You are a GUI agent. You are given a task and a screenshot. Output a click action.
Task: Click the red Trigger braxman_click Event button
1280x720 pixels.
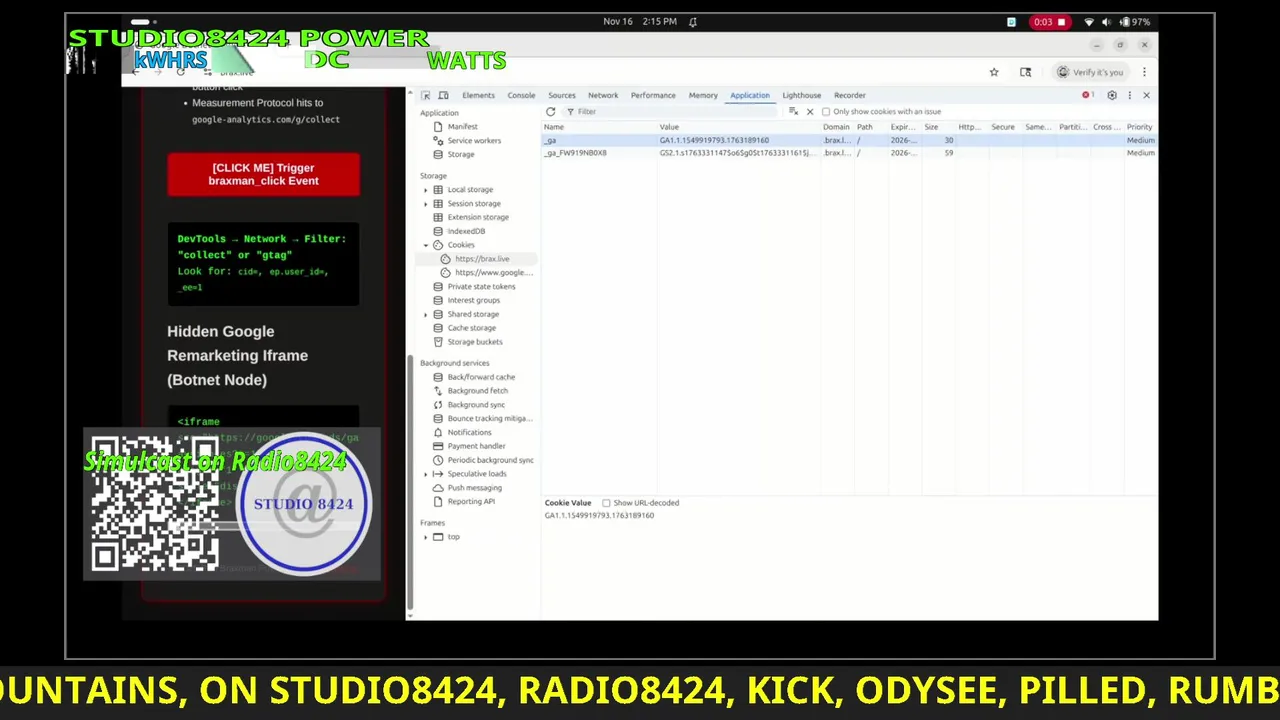pyautogui.click(x=263, y=174)
